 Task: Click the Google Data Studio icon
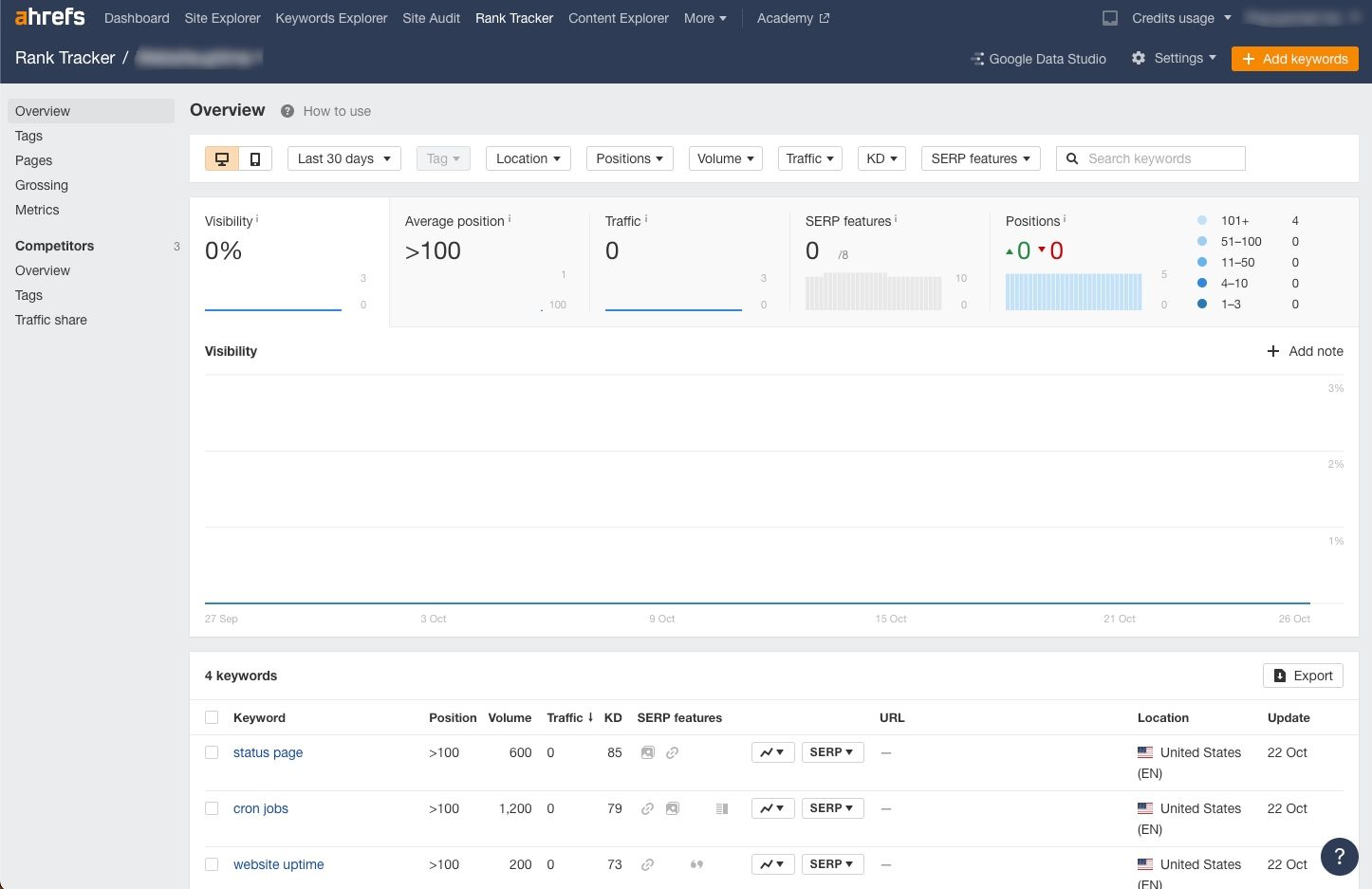(x=977, y=59)
